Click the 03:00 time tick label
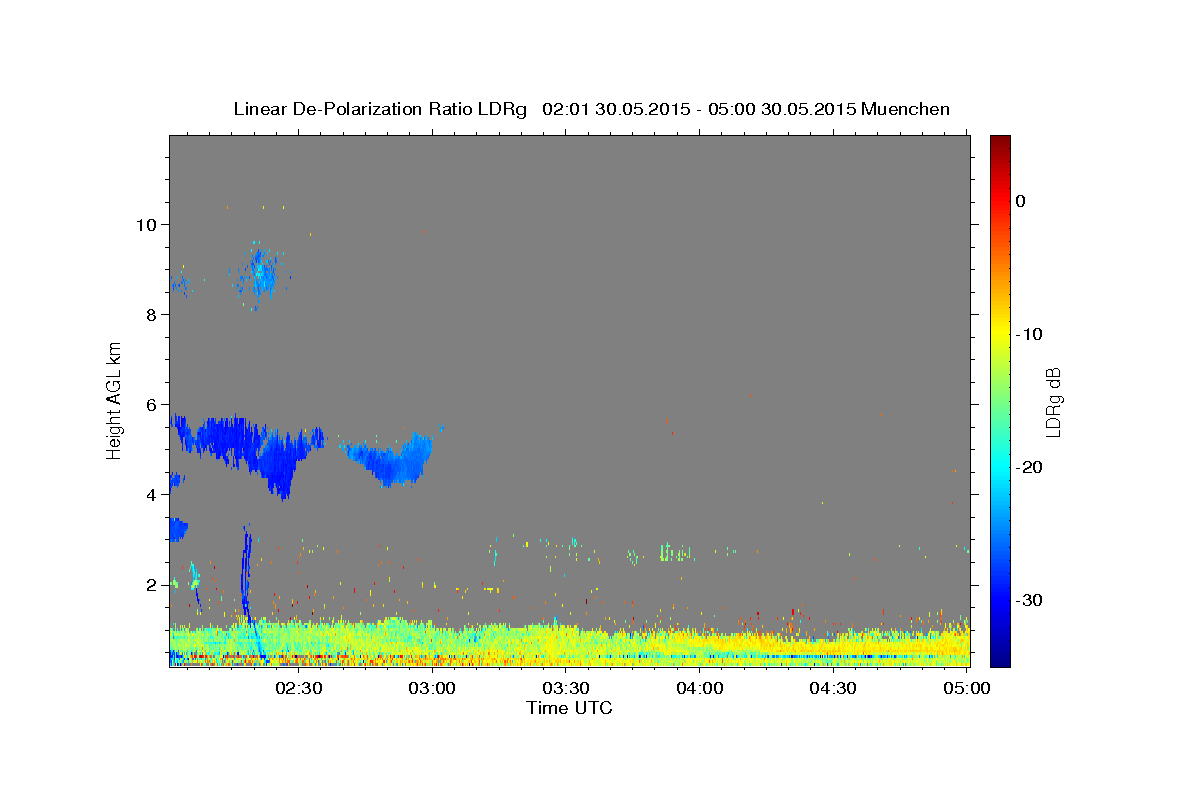The image size is (1200, 800). pos(433,689)
